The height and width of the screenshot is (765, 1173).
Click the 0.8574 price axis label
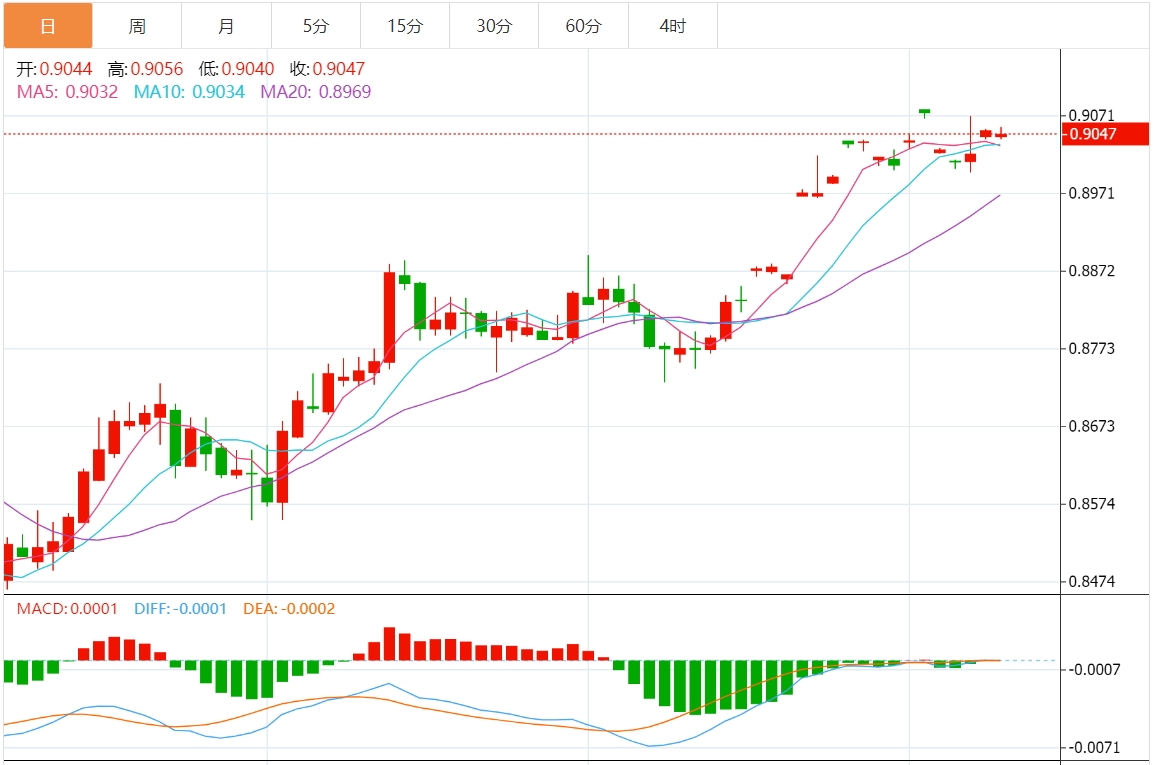[x=1091, y=504]
